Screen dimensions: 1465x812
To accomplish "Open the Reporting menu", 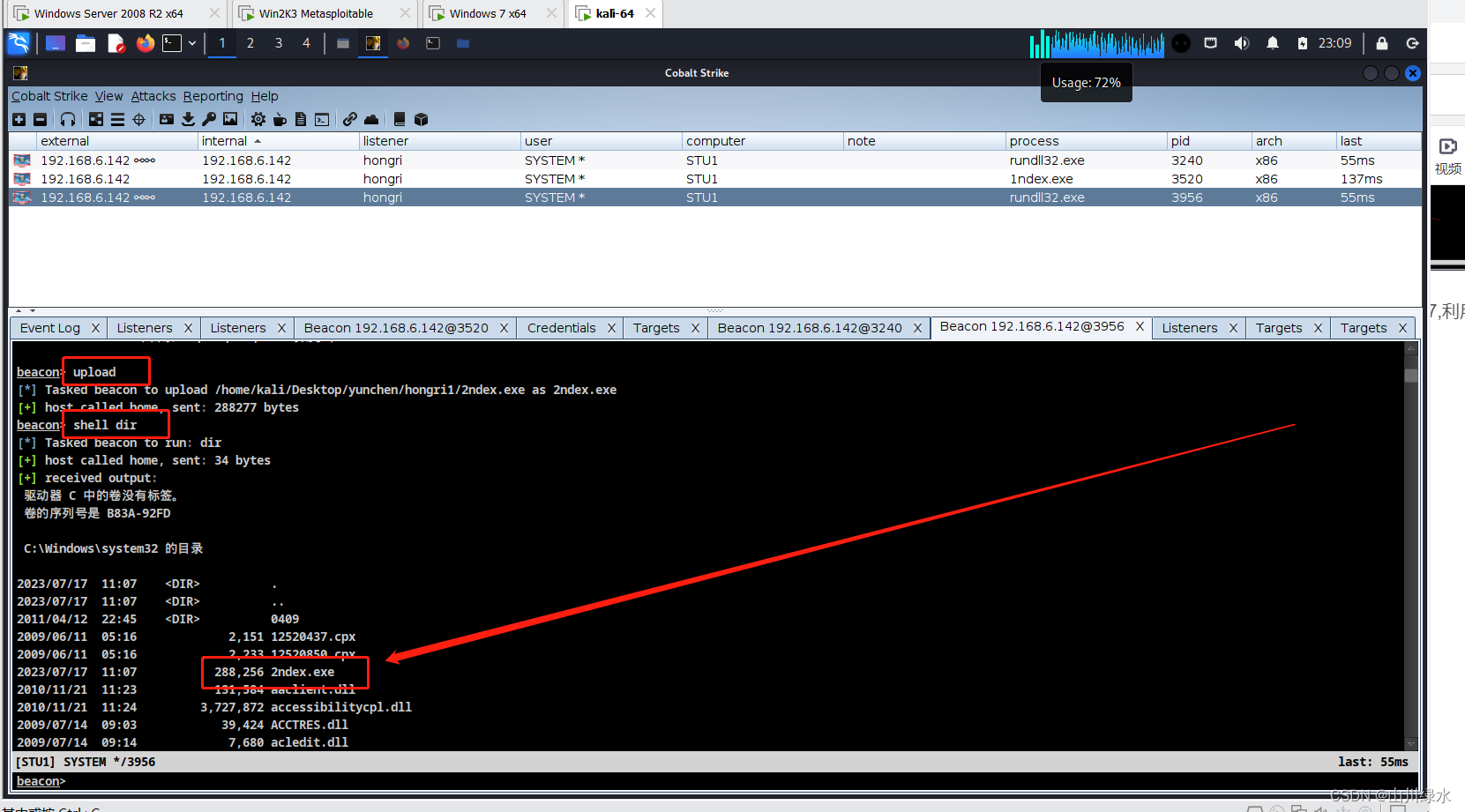I will [x=213, y=96].
